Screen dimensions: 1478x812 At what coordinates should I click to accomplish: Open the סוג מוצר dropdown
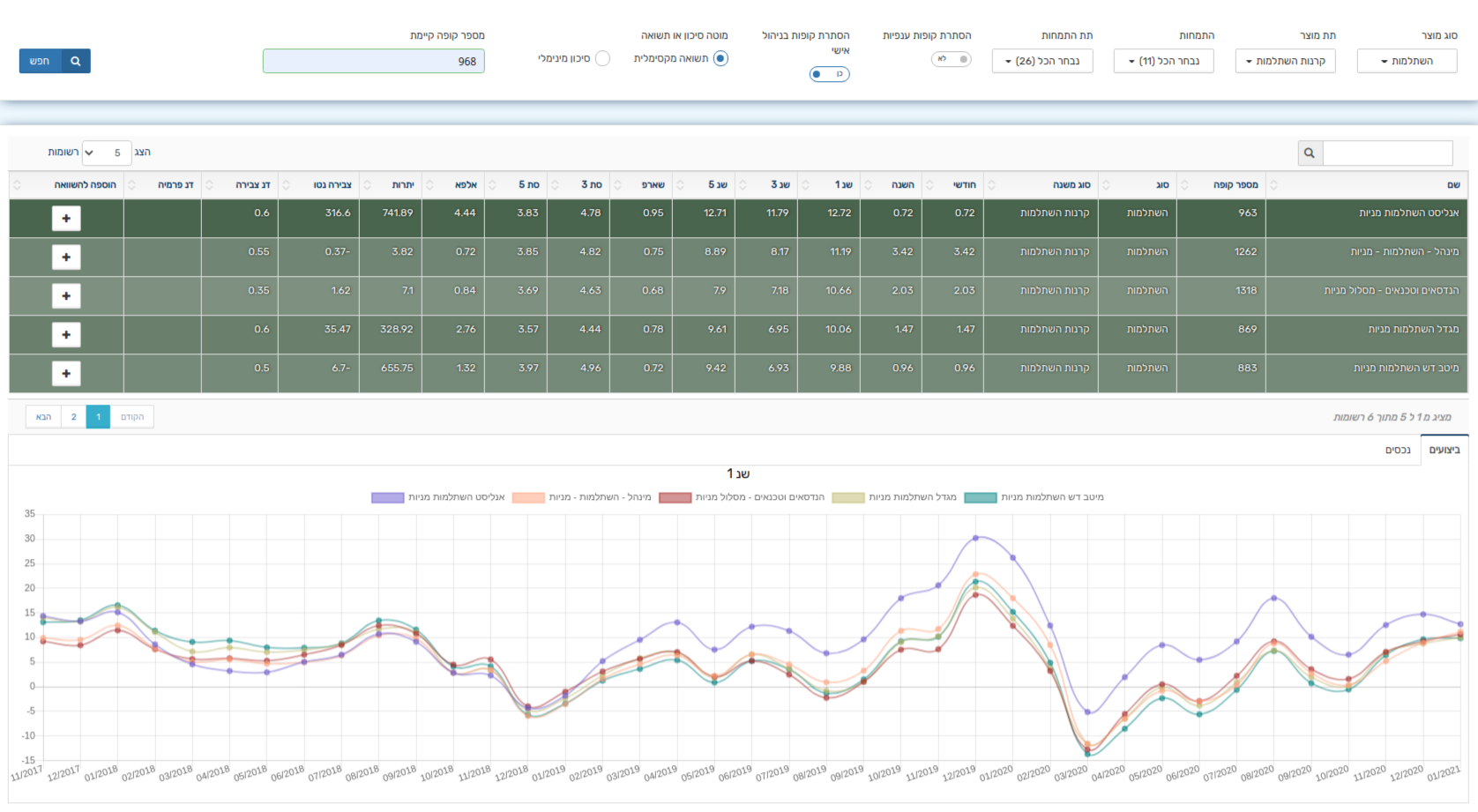(x=1407, y=61)
